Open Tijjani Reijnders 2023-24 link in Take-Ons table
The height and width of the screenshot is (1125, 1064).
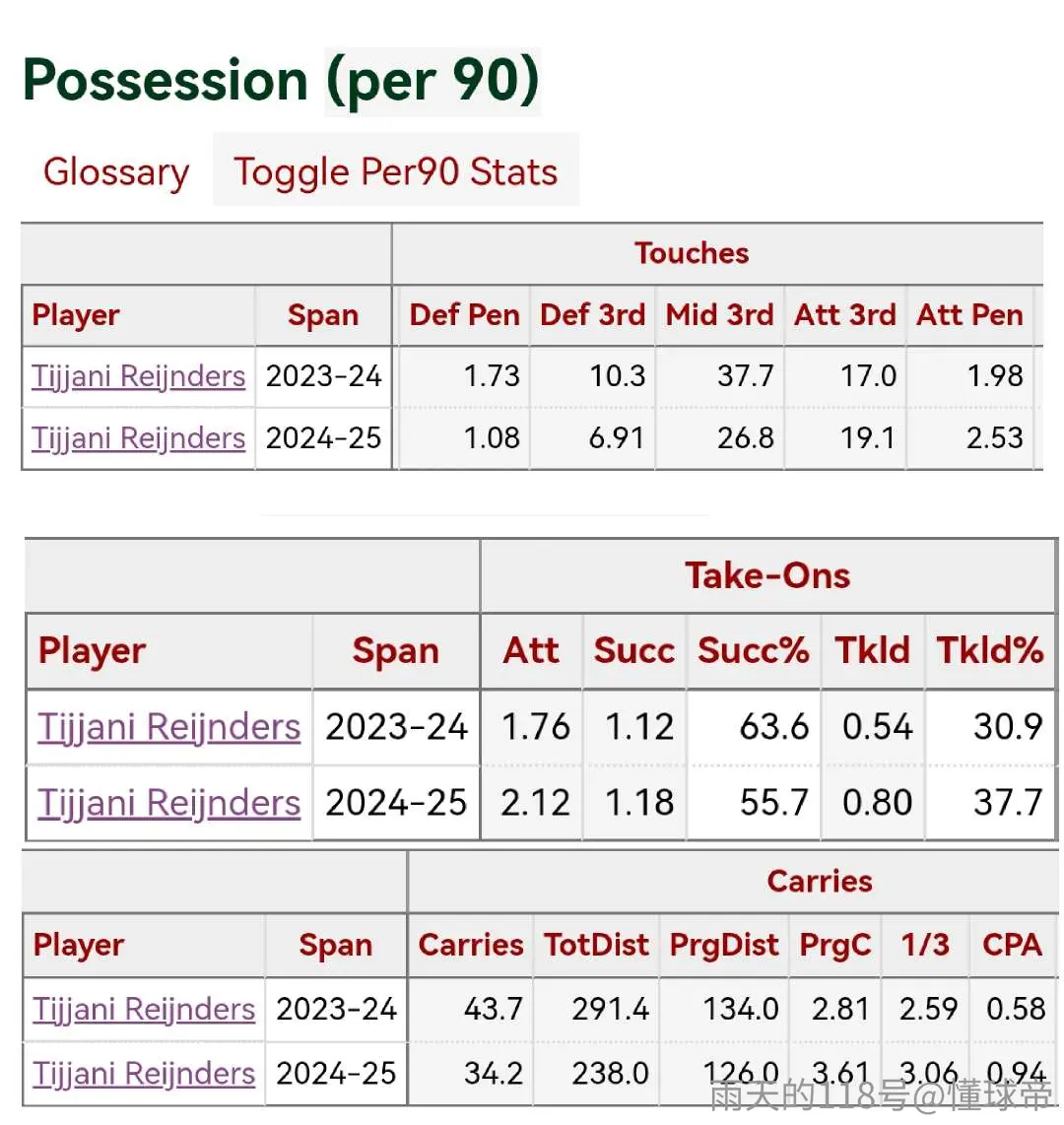coord(169,727)
